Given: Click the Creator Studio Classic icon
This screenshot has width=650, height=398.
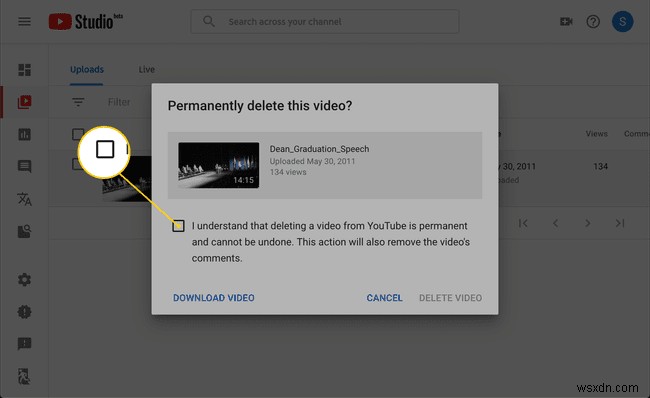Looking at the screenshot, I should pos(24,376).
